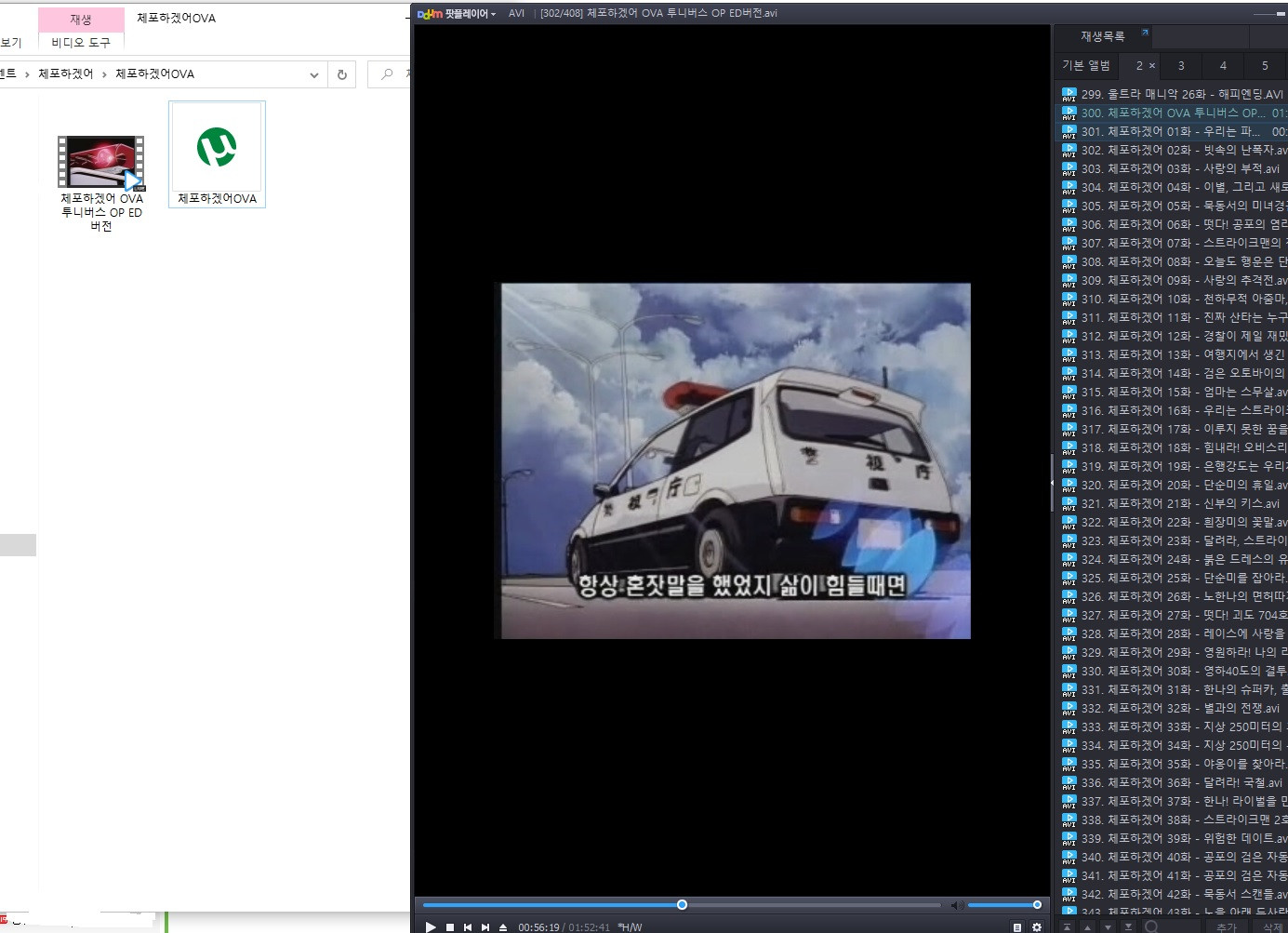Stop playback with the square stop button

(x=450, y=926)
